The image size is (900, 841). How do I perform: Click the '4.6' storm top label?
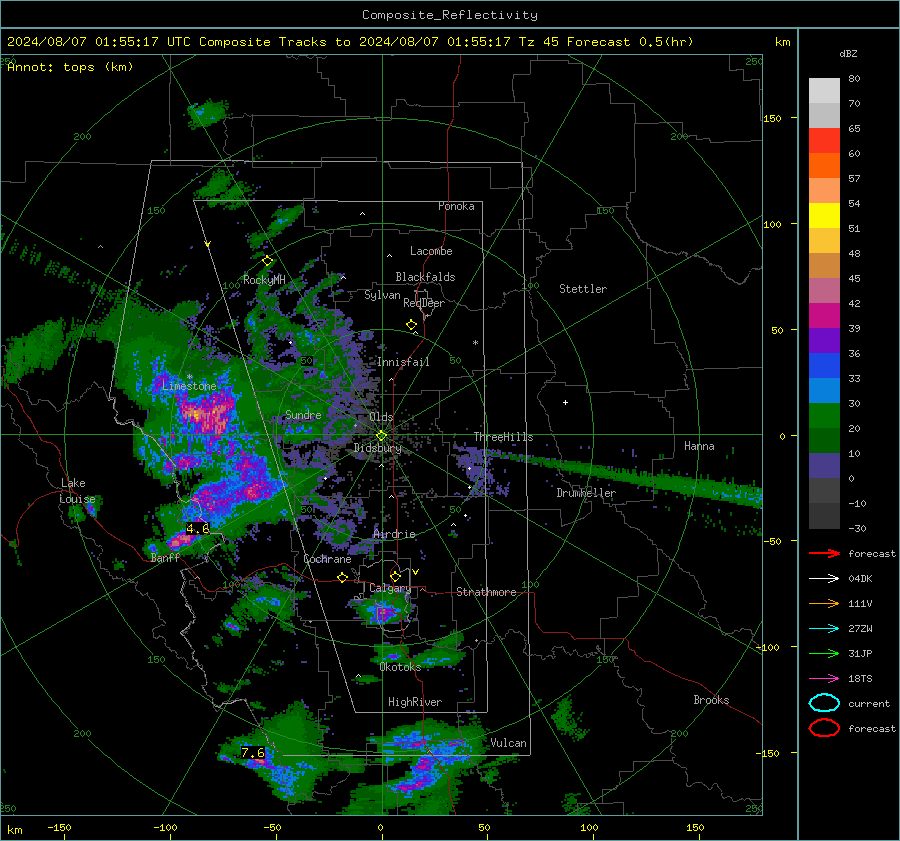coord(197,528)
